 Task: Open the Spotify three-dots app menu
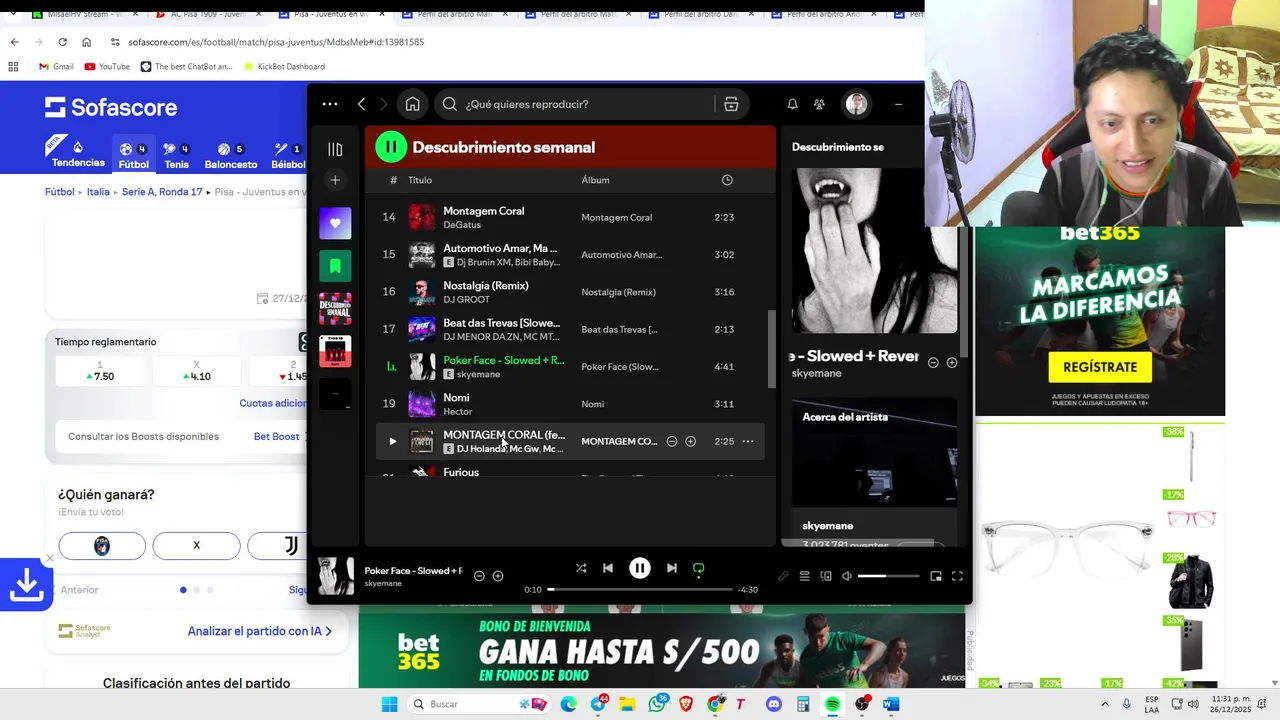tap(330, 104)
